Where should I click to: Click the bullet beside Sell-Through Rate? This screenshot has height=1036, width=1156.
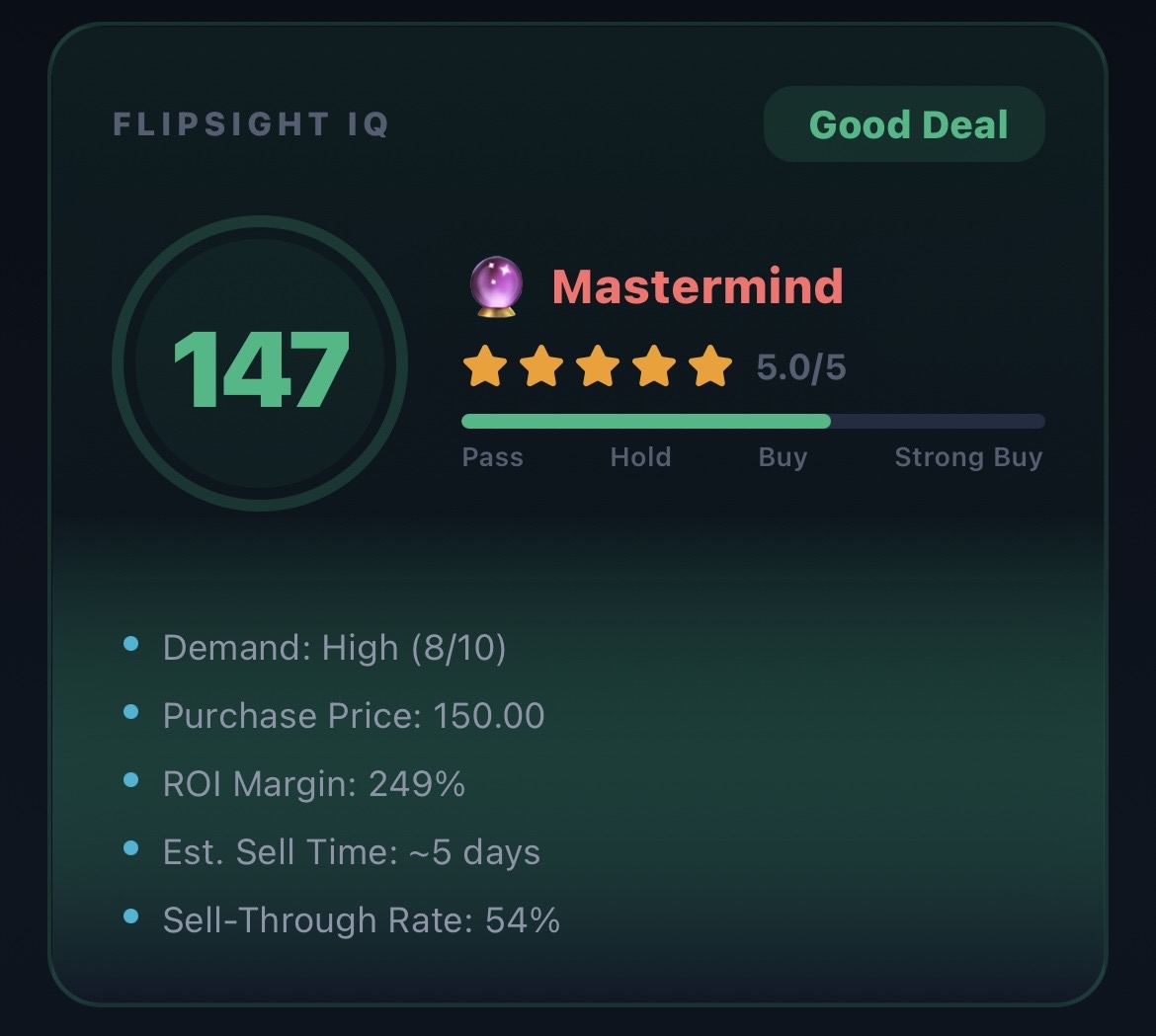[x=131, y=917]
